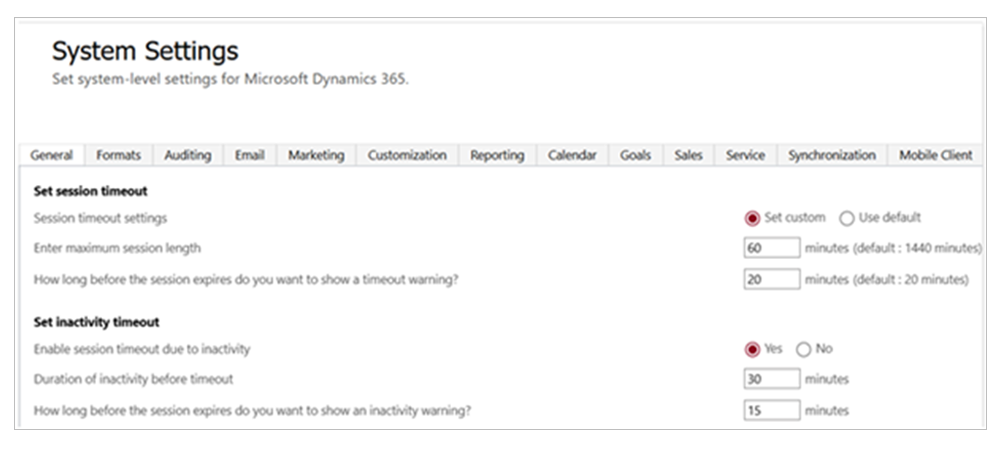Click the maximum session length field
The image size is (1000, 450).
(x=771, y=248)
